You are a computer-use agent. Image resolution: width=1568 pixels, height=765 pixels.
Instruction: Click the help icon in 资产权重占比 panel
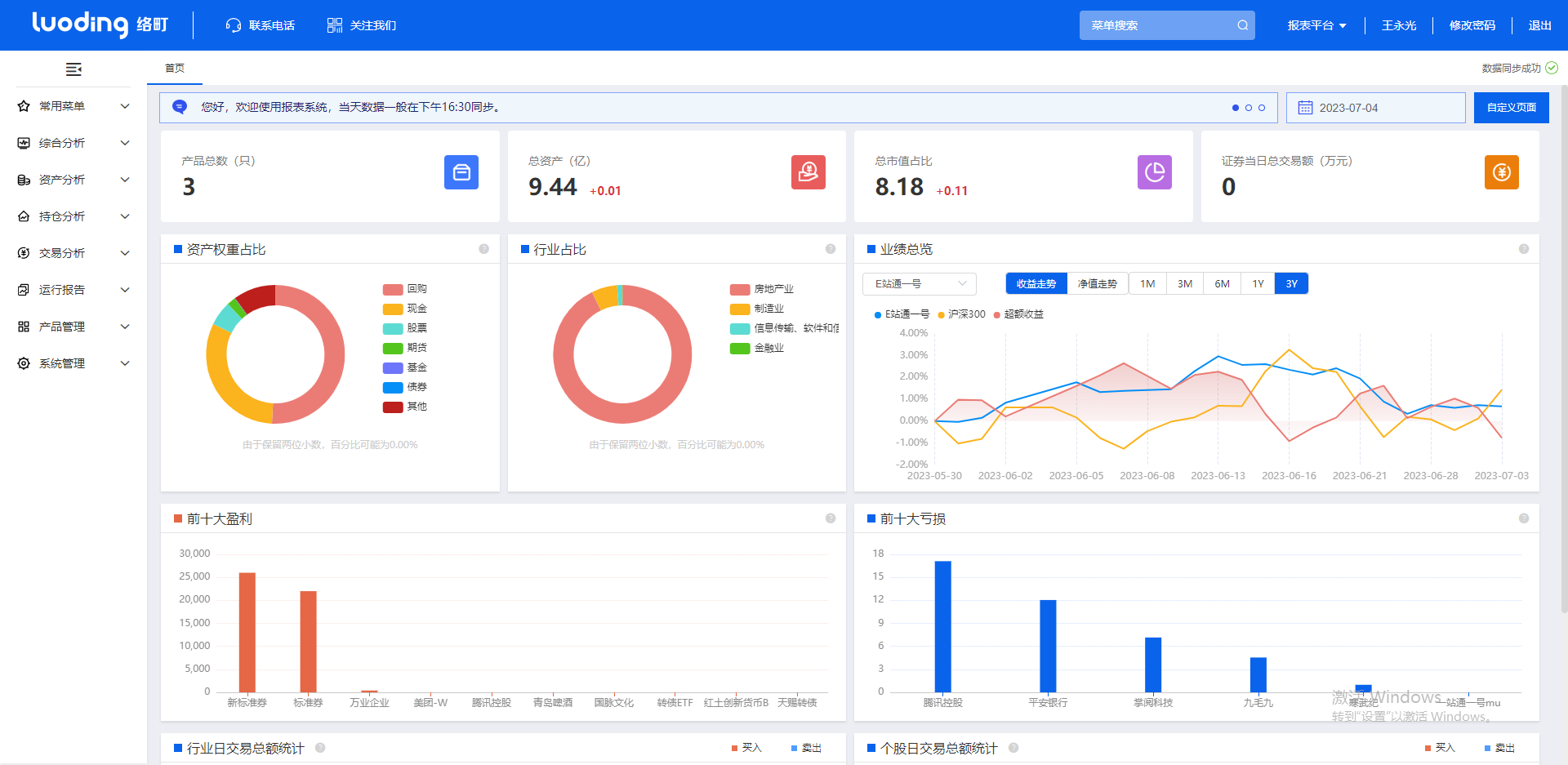[x=483, y=249]
